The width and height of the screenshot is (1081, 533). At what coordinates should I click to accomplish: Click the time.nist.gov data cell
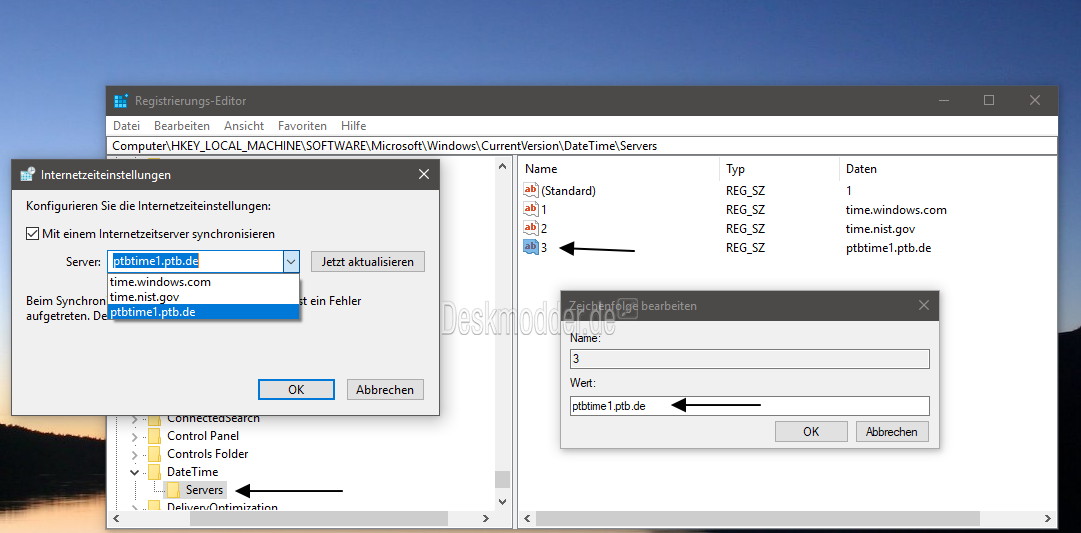pyautogui.click(x=880, y=228)
